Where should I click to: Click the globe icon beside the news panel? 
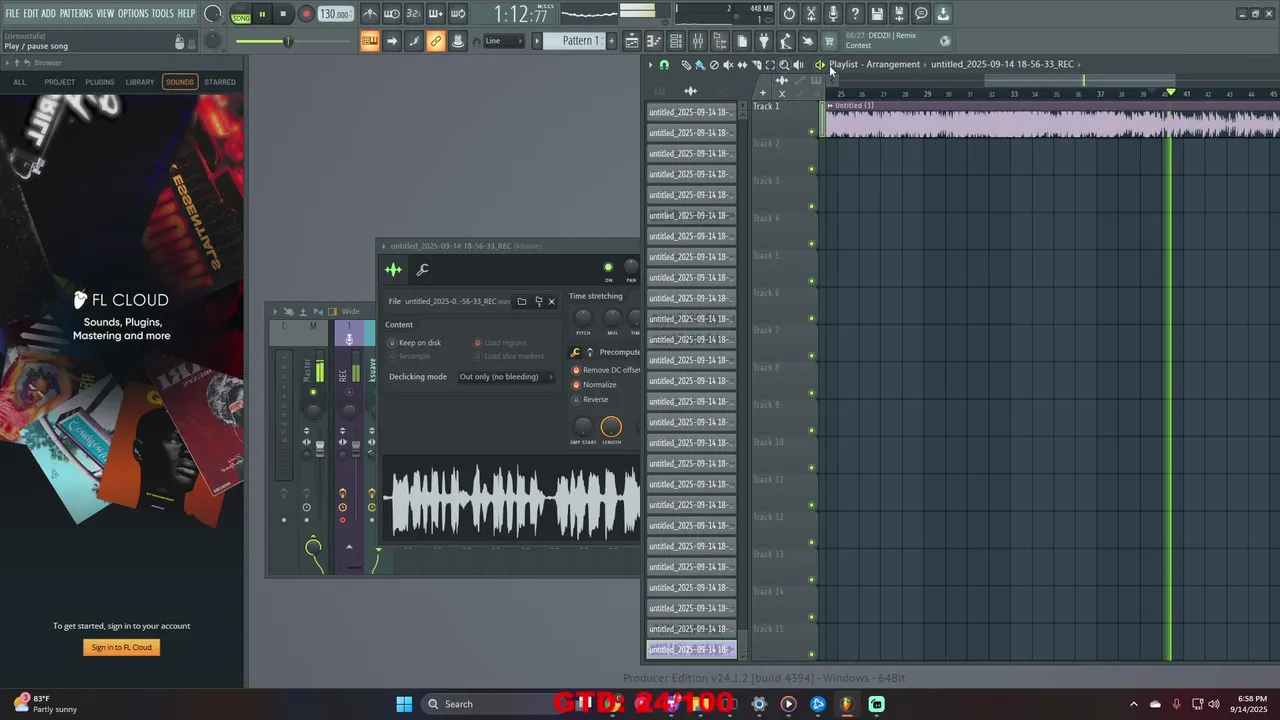tap(945, 41)
